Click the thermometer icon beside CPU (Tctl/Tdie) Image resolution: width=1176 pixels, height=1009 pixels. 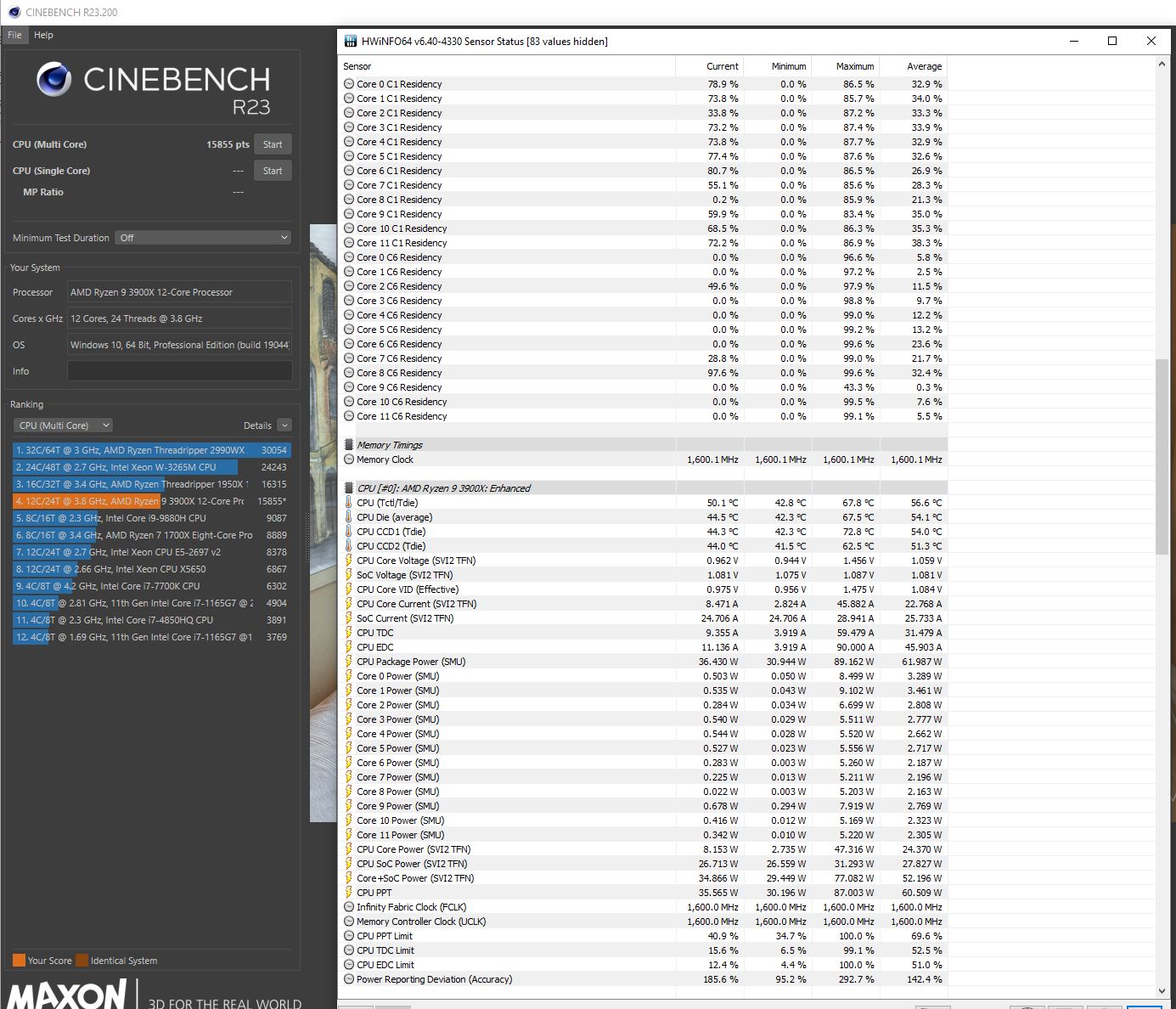point(348,502)
